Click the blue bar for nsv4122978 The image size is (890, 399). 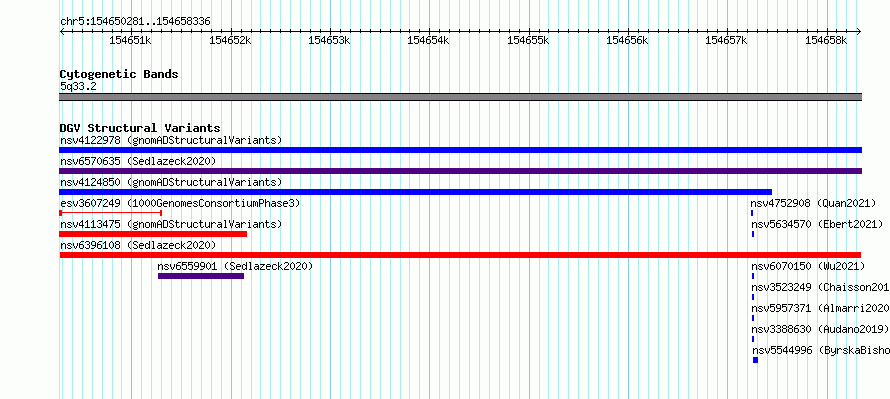pyautogui.click(x=460, y=150)
